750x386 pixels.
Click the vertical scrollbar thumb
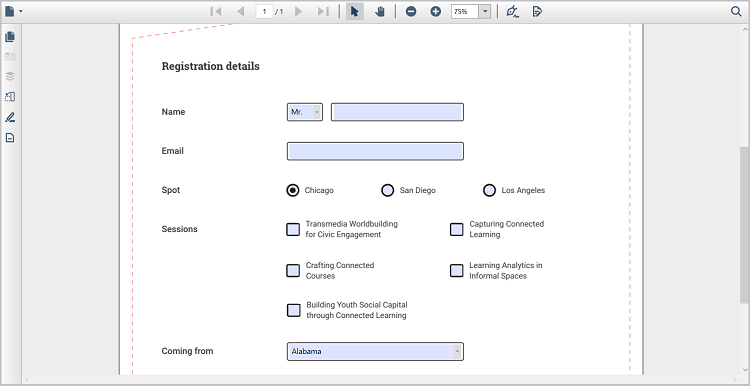(x=744, y=225)
